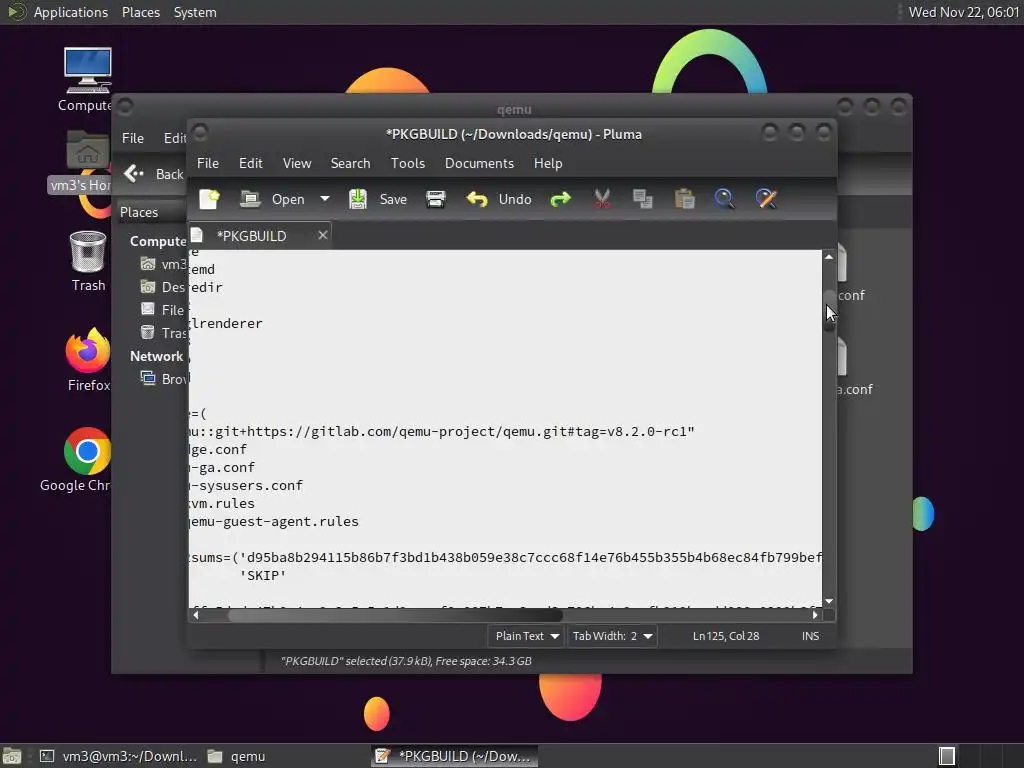Click the Ln 125, Col 28 indicator
This screenshot has height=768, width=1024.
tap(726, 636)
